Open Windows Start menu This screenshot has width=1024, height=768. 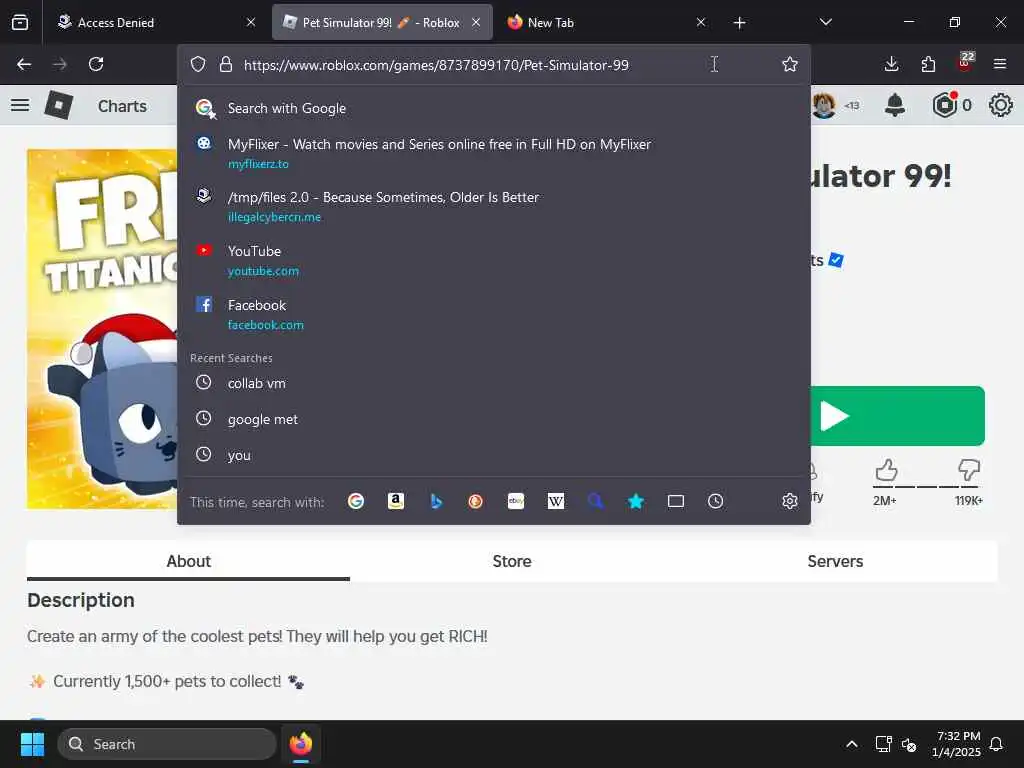coord(32,744)
